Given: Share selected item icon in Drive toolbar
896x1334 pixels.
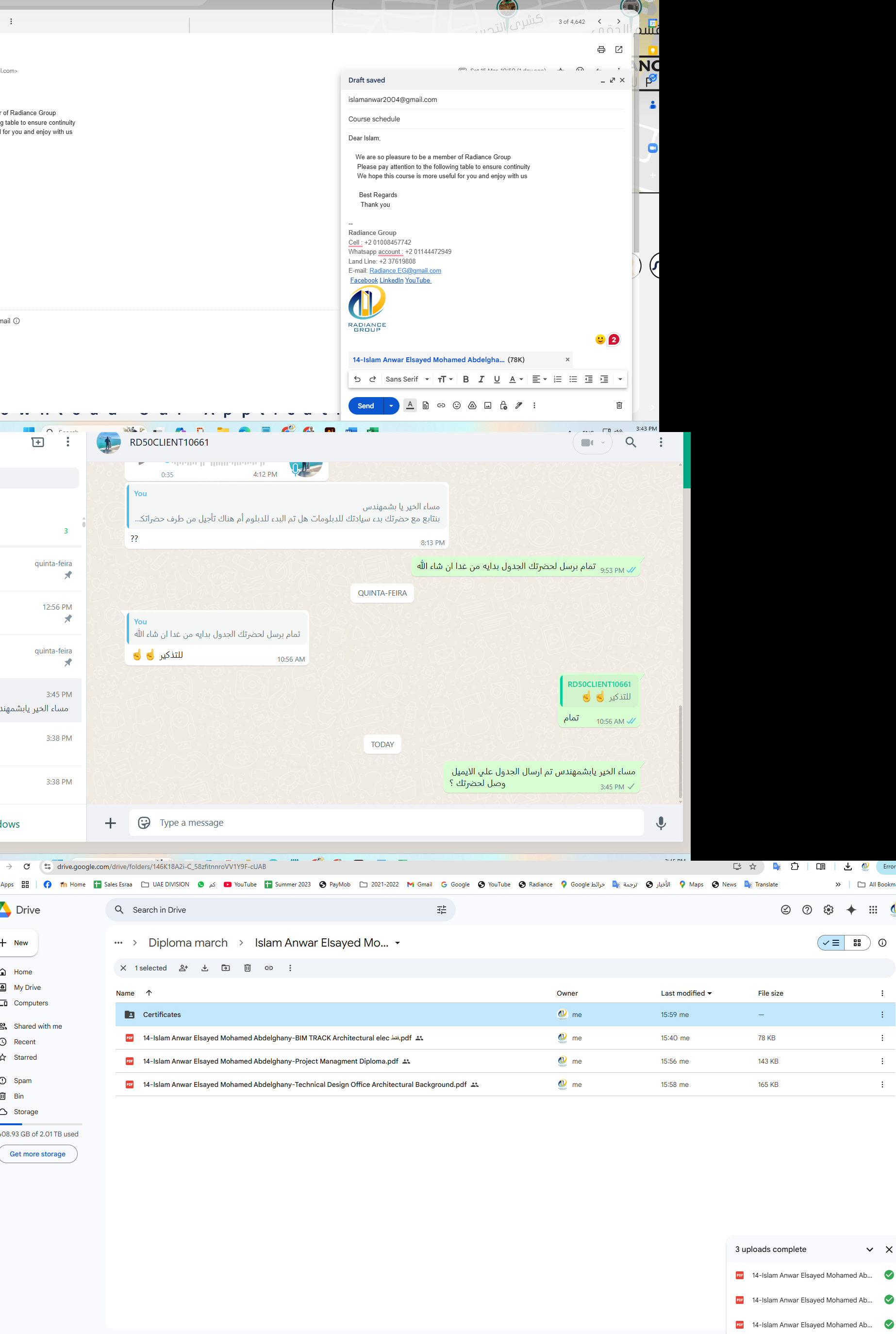Looking at the screenshot, I should tap(183, 967).
